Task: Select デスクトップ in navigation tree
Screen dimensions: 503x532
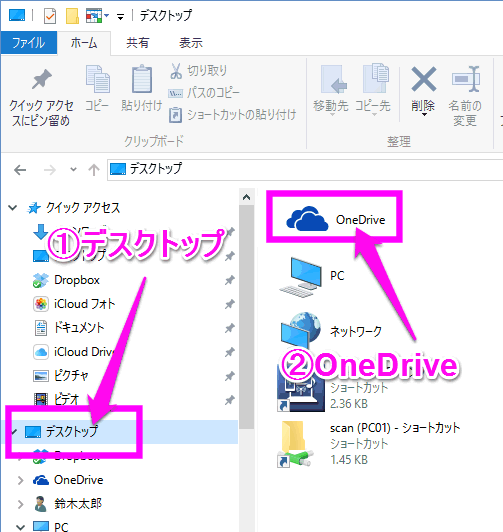Action: (72, 432)
